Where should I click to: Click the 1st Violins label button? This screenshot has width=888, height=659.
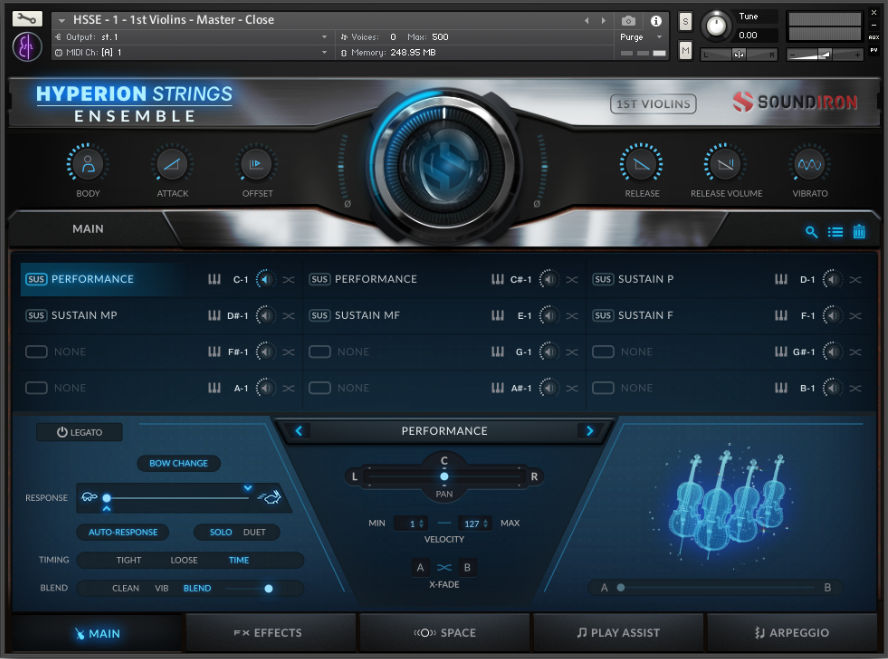tap(654, 103)
